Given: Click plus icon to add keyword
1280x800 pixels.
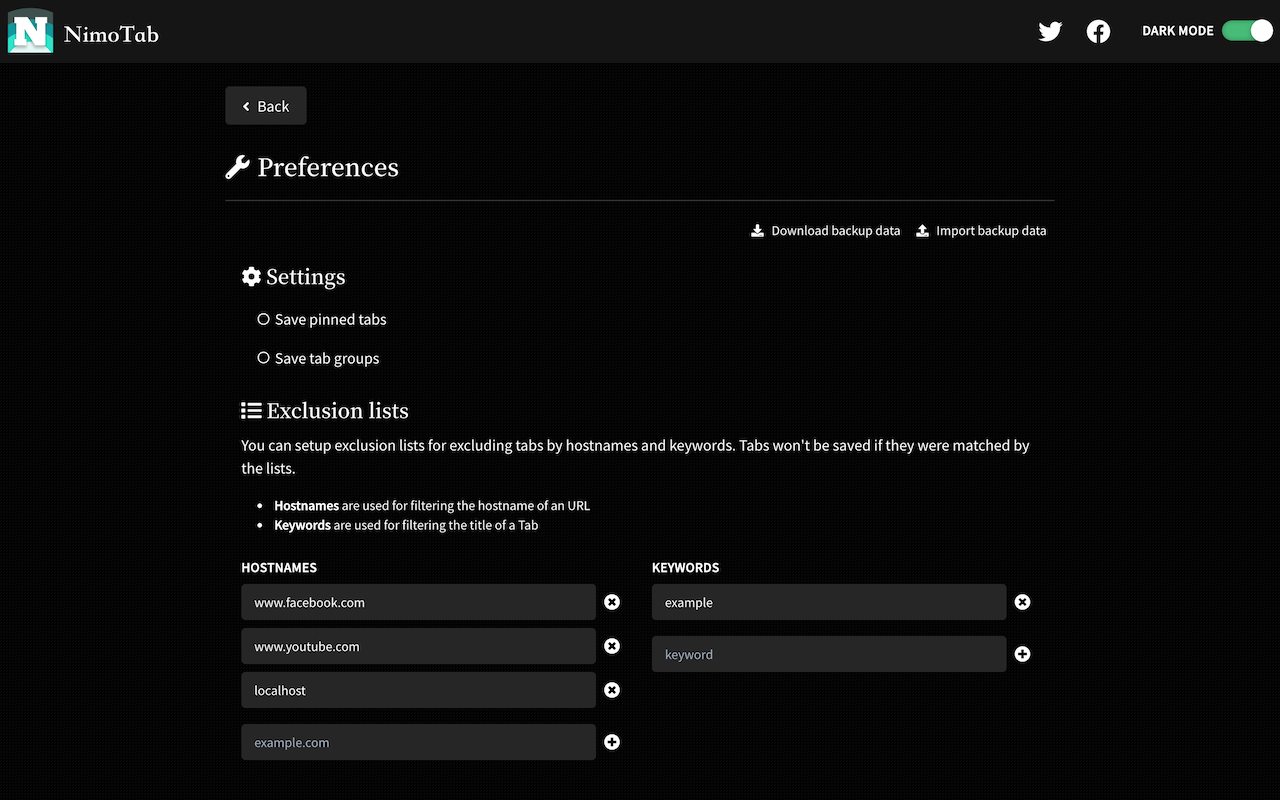Looking at the screenshot, I should point(1022,654).
